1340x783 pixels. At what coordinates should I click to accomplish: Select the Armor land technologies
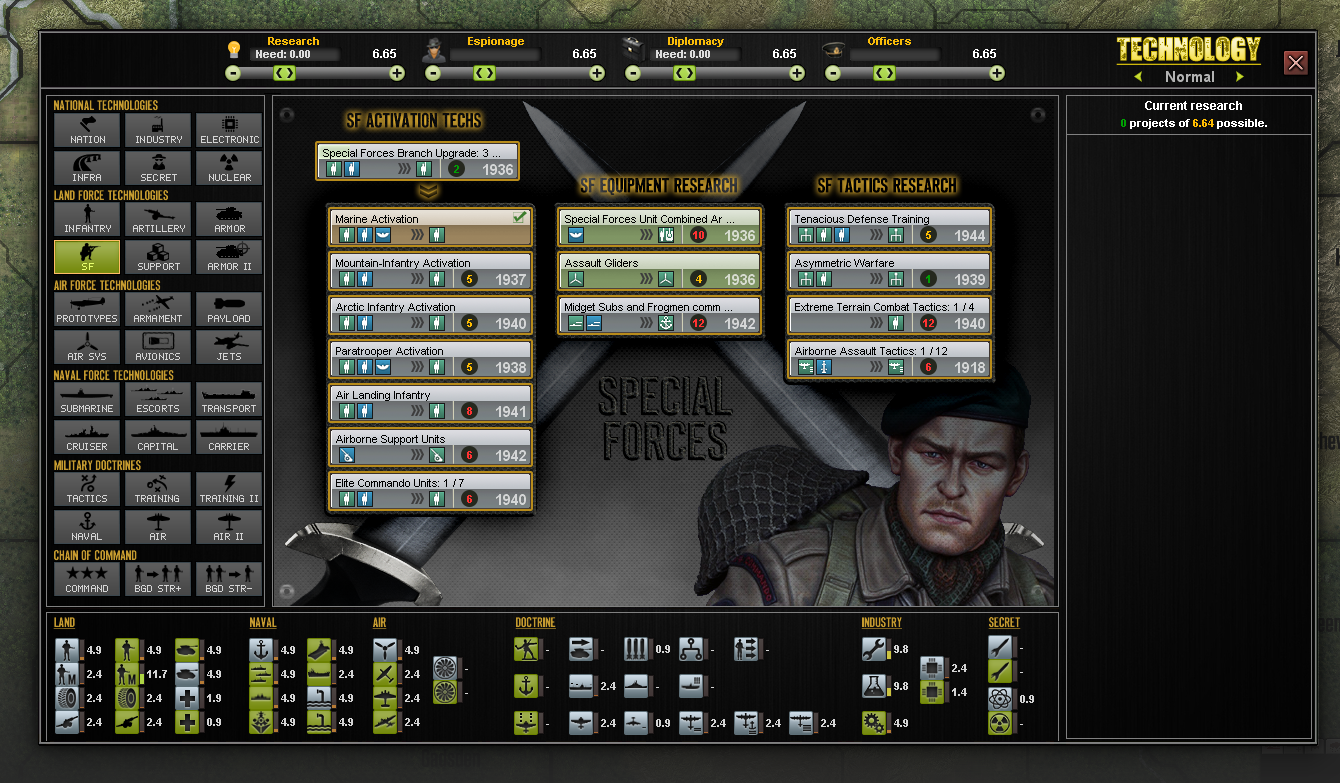click(x=229, y=220)
